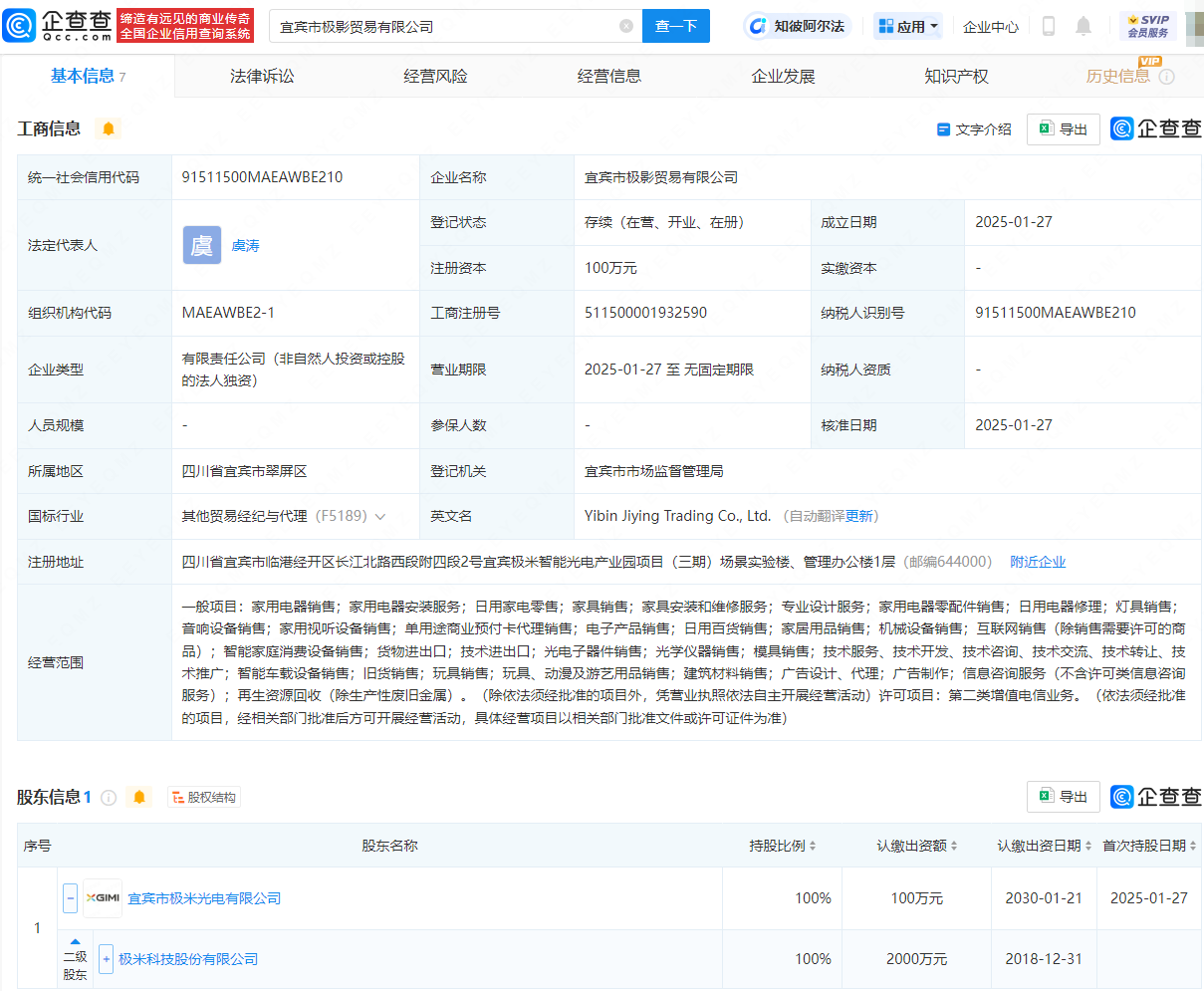Viewport: 1204px width, 991px height.
Task: Open the 附近企业 link
Action: (x=1038, y=561)
